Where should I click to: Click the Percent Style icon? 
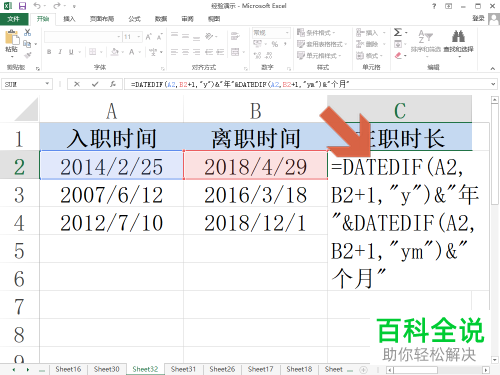[275, 44]
